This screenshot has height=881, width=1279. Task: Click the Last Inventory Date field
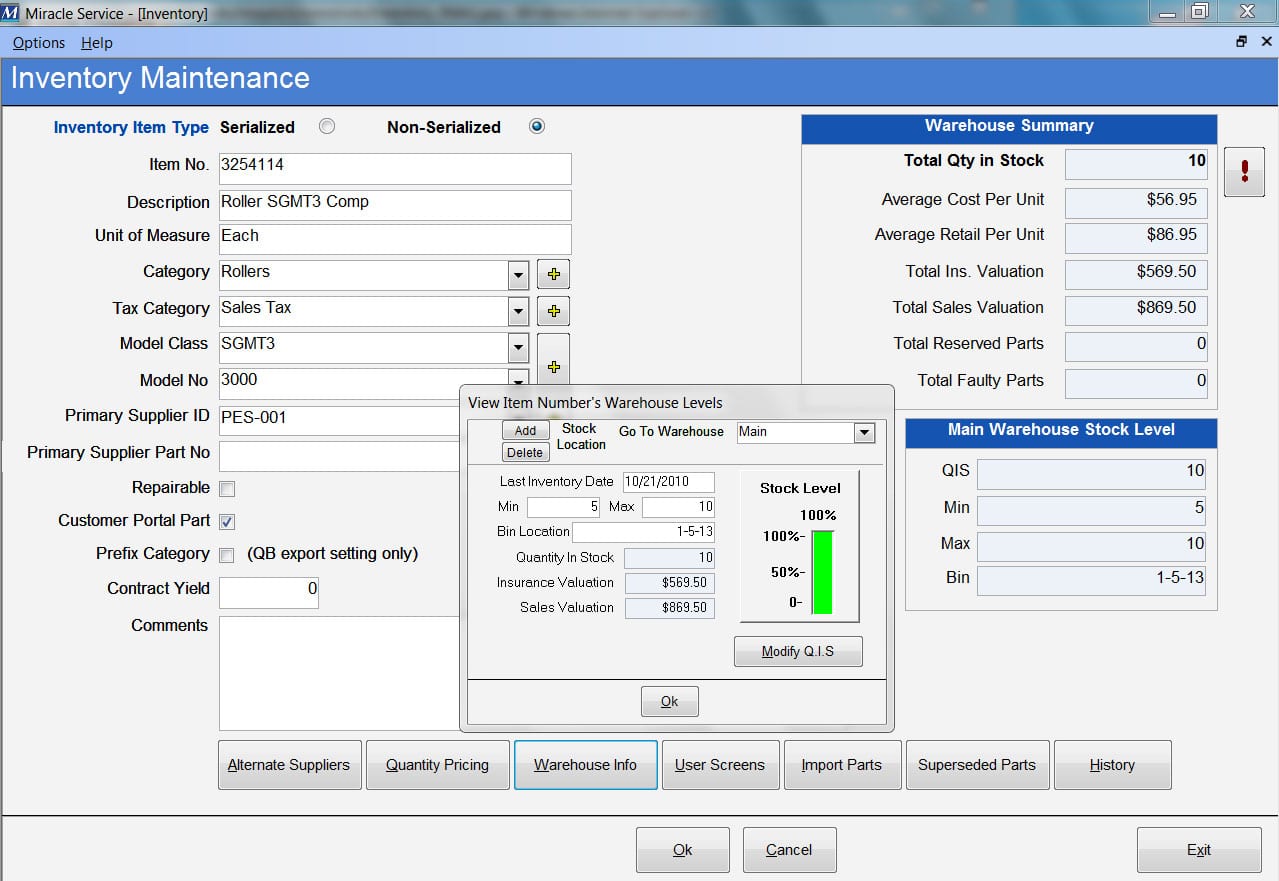[669, 482]
